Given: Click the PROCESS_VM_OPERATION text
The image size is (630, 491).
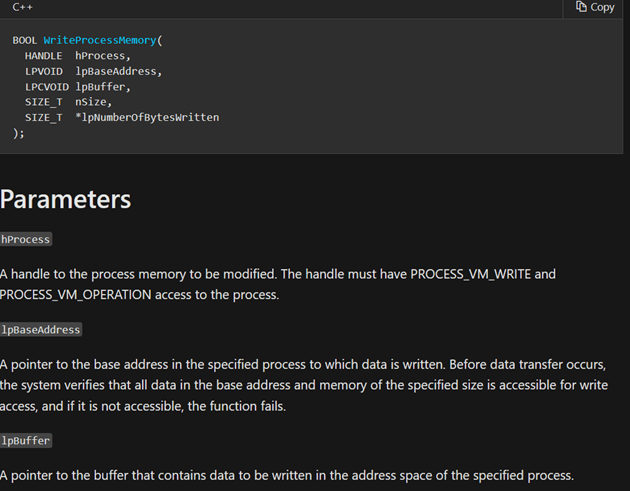Looking at the screenshot, I should [76, 295].
